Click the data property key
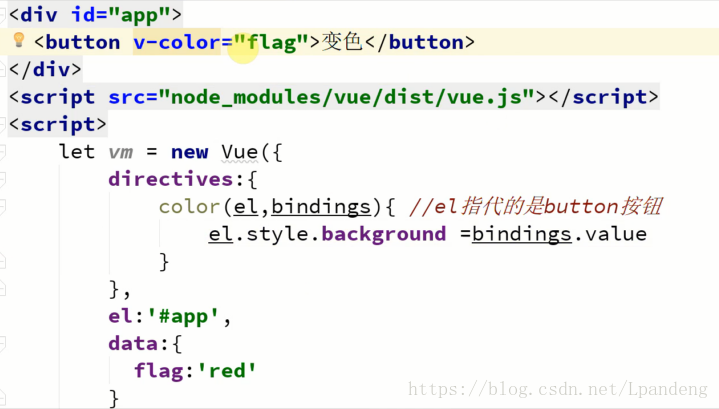 click(133, 344)
